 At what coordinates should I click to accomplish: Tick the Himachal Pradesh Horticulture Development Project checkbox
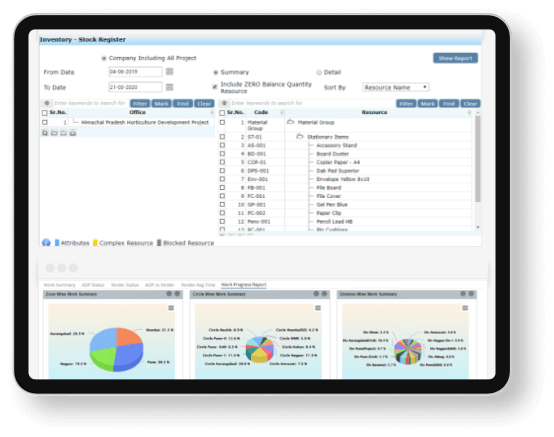(45, 122)
